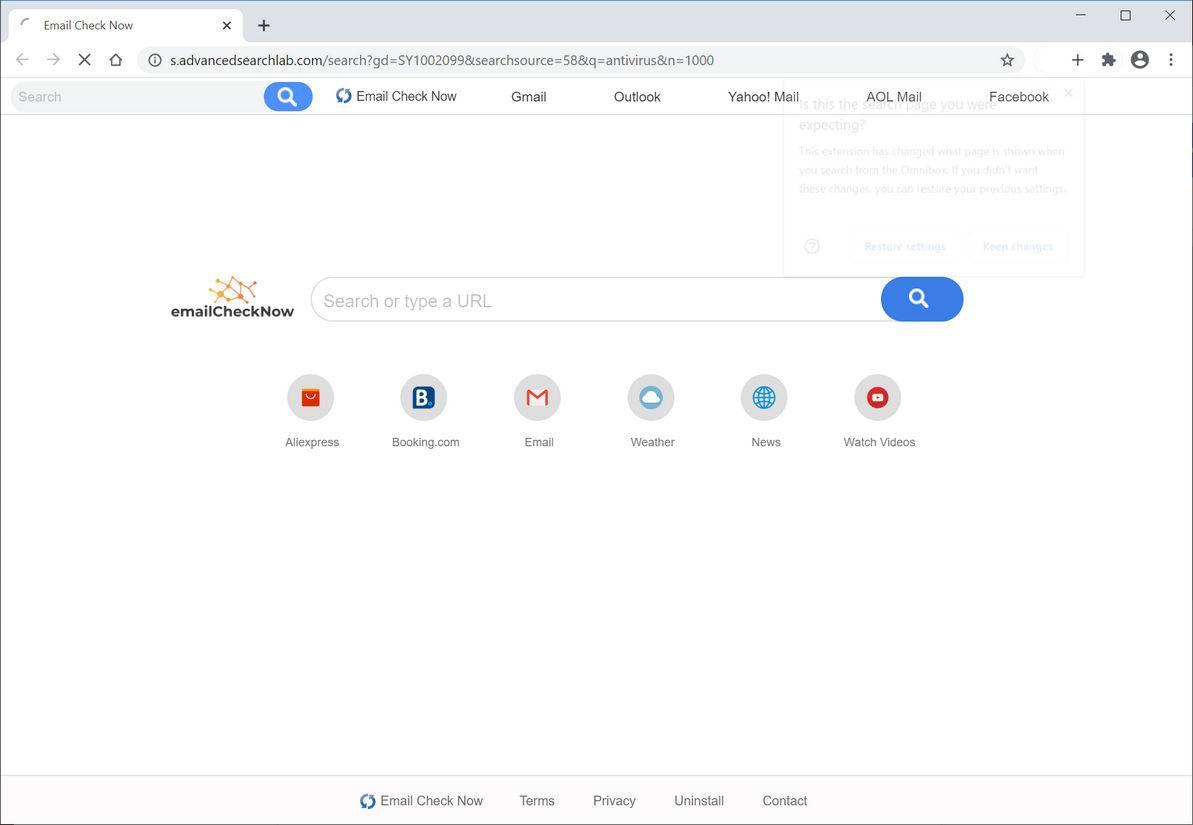
Task: Go forward in browser history
Action: click(x=53, y=59)
